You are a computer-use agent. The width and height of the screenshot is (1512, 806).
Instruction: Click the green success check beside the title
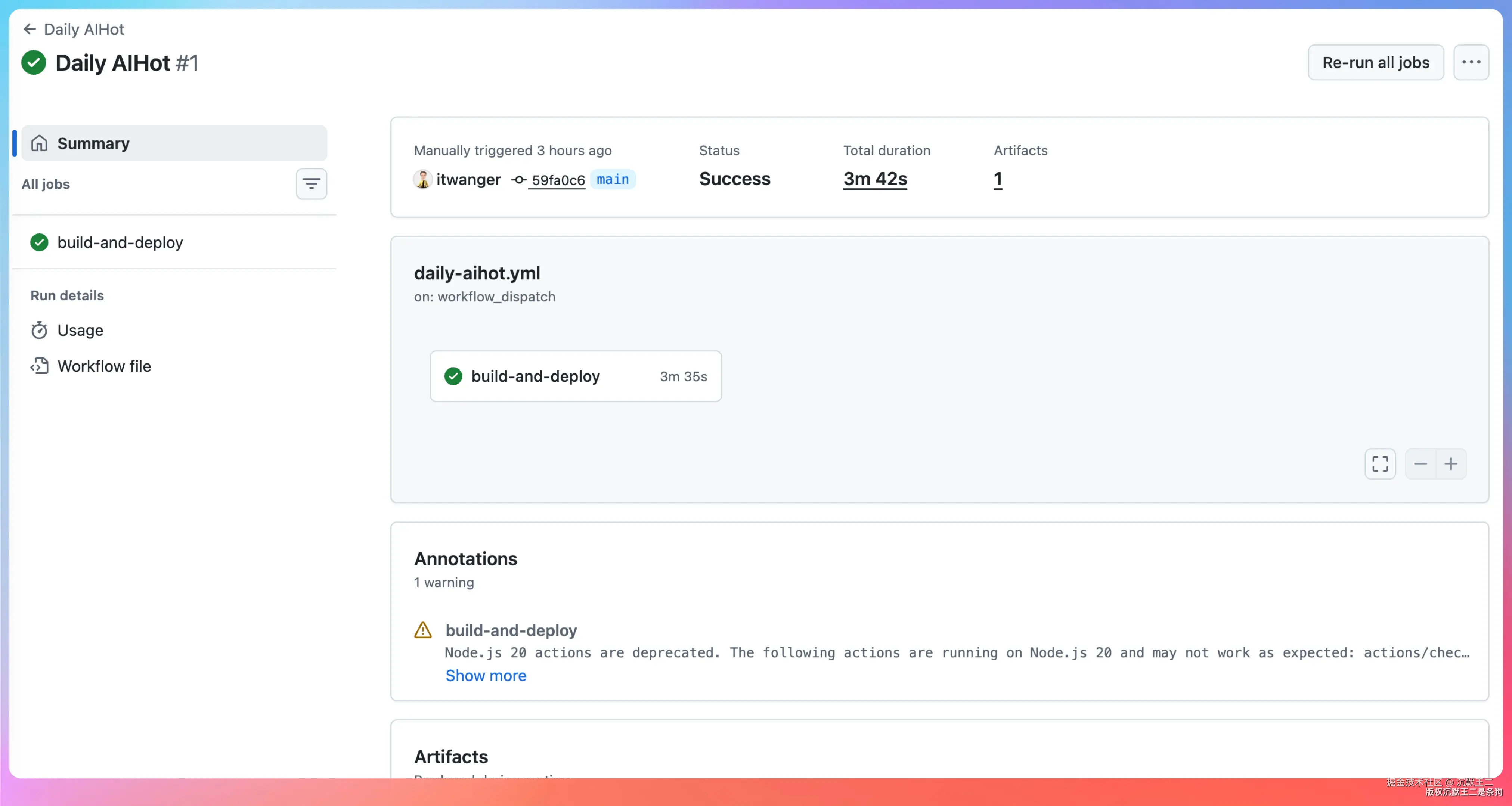[34, 63]
